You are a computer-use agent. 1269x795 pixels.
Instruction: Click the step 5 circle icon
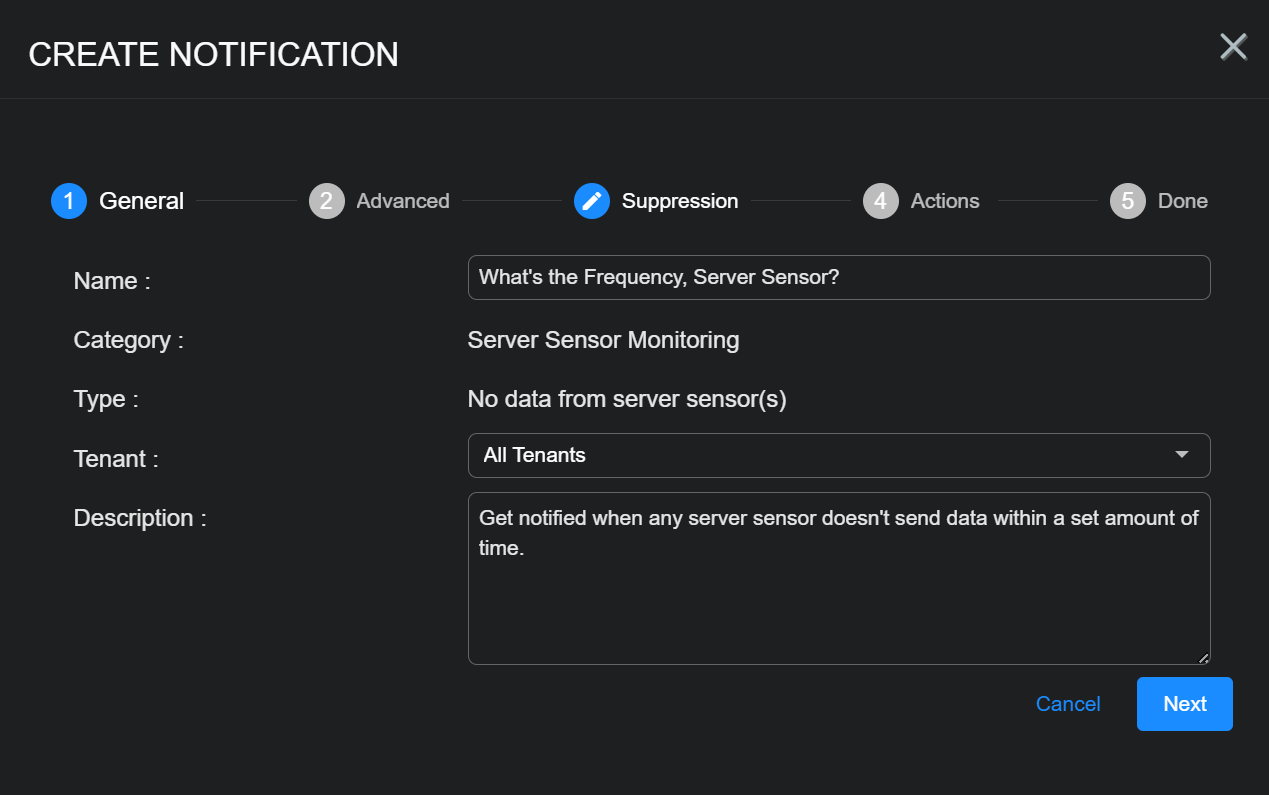click(x=1127, y=201)
